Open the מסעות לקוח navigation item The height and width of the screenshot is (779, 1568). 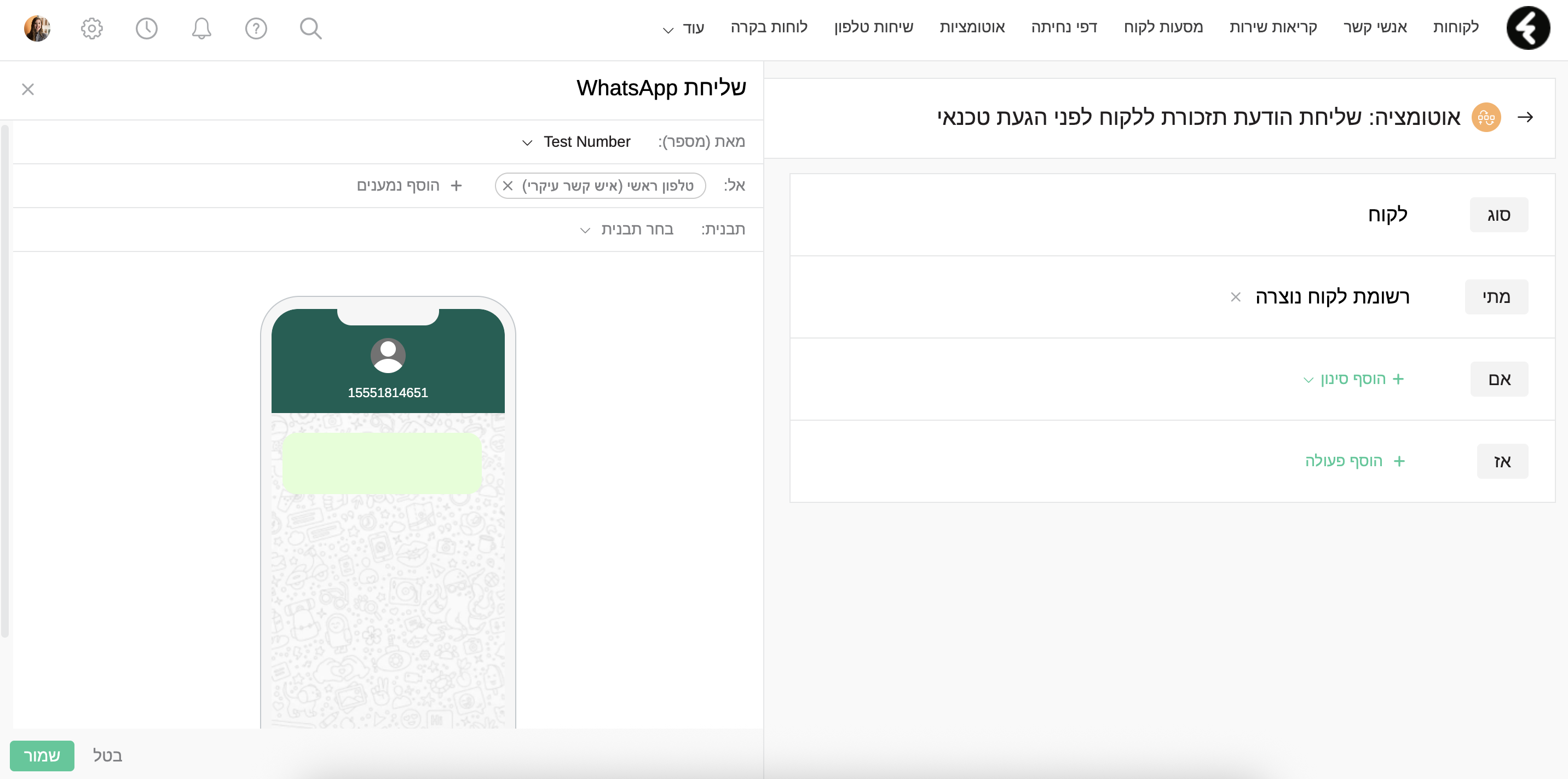pyautogui.click(x=1163, y=27)
